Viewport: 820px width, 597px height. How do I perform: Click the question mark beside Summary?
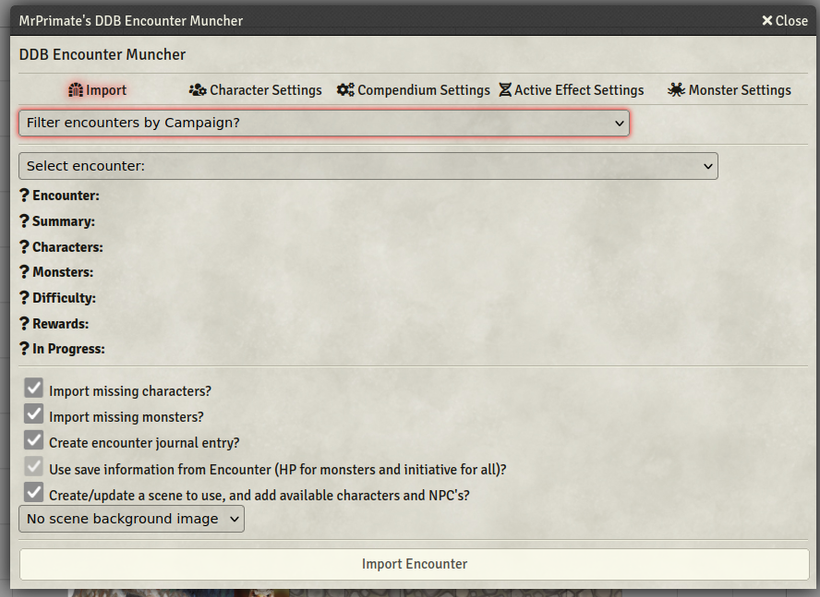click(24, 221)
